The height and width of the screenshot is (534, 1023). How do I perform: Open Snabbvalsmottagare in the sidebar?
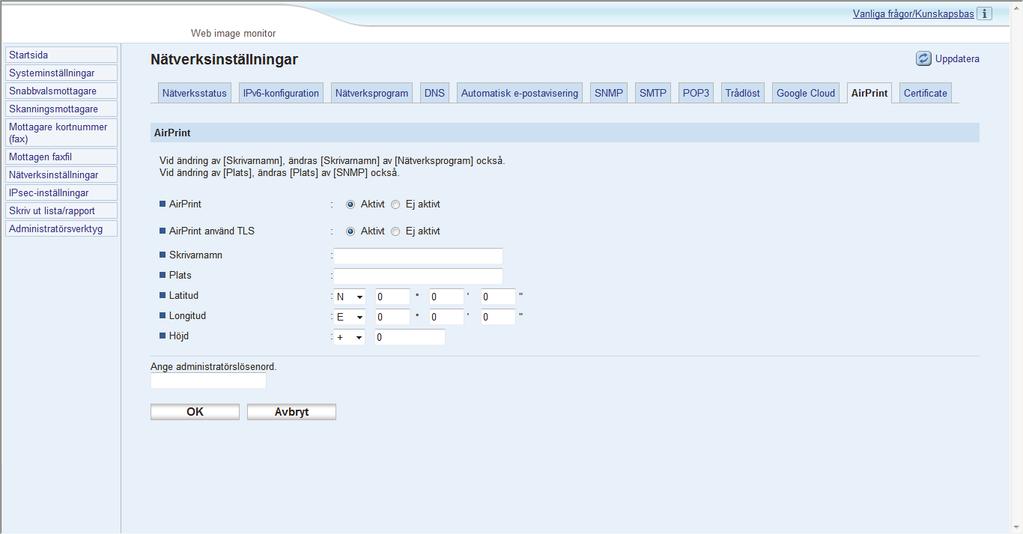point(61,91)
